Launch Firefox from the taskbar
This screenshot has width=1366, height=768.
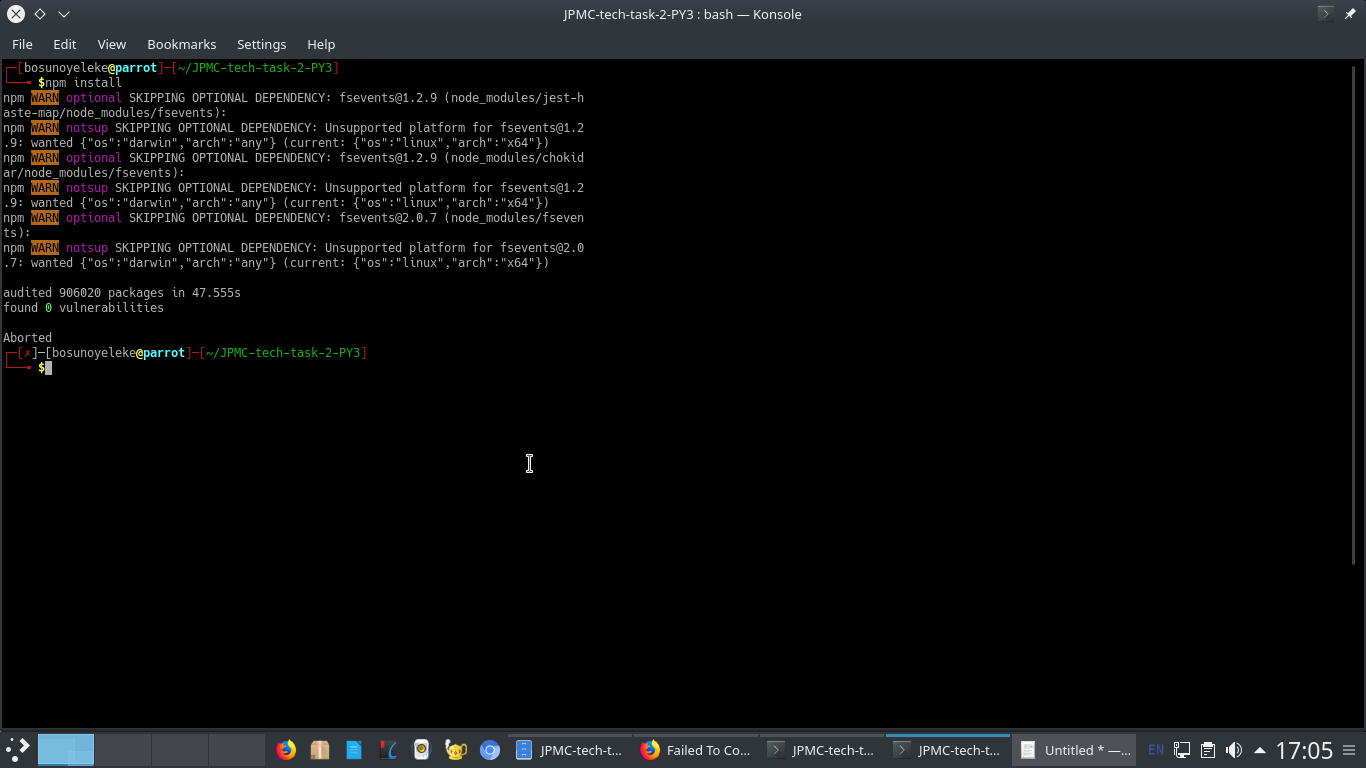pyautogui.click(x=286, y=750)
